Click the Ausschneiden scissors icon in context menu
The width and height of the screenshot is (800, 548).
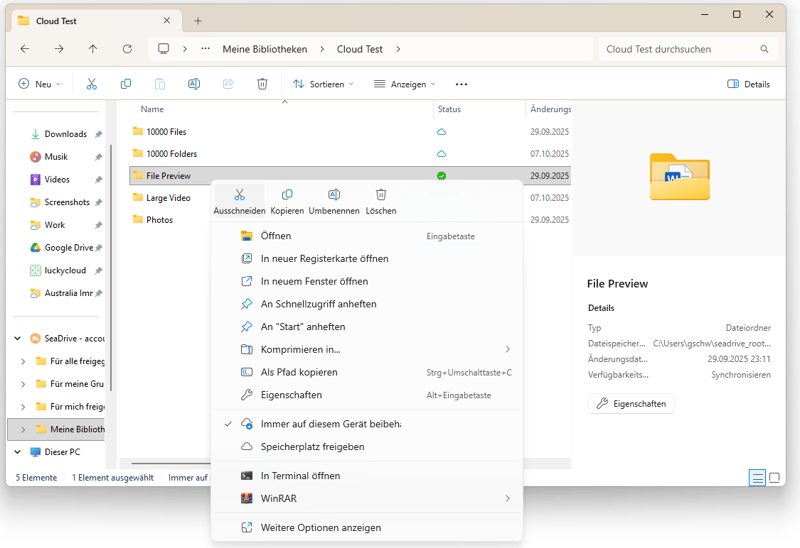[x=239, y=195]
